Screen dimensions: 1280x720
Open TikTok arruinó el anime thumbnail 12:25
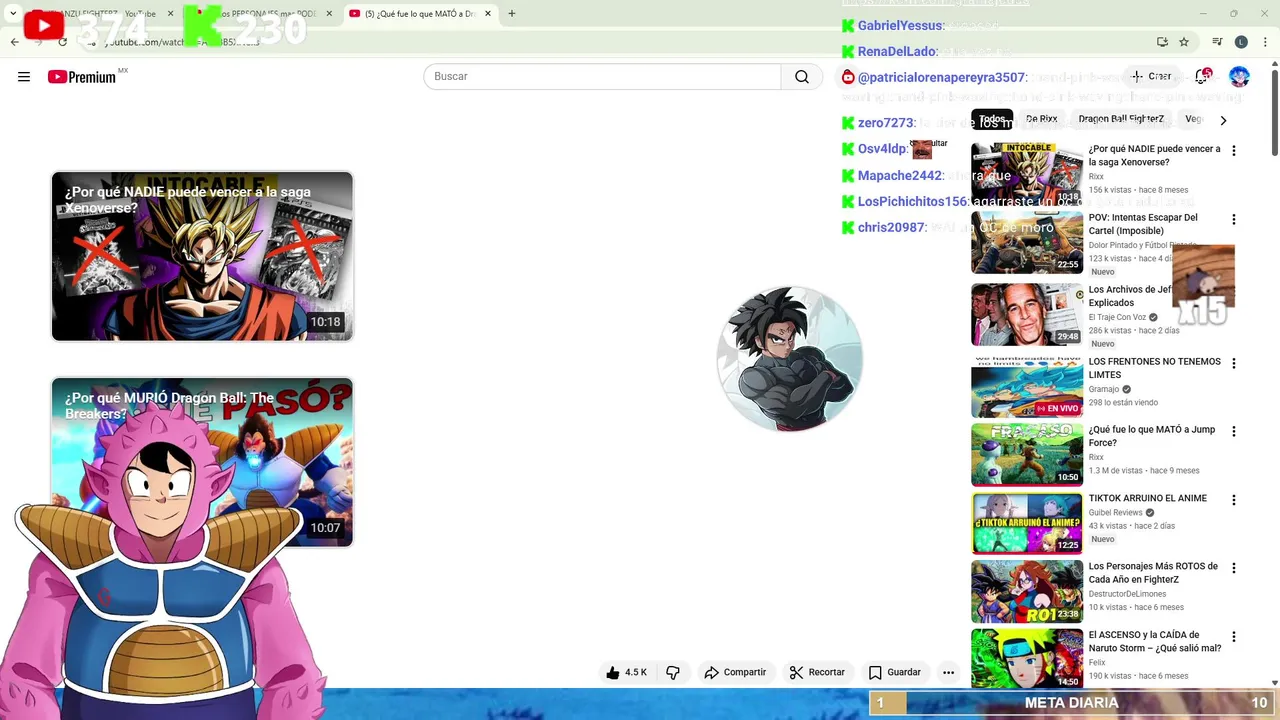point(1027,523)
